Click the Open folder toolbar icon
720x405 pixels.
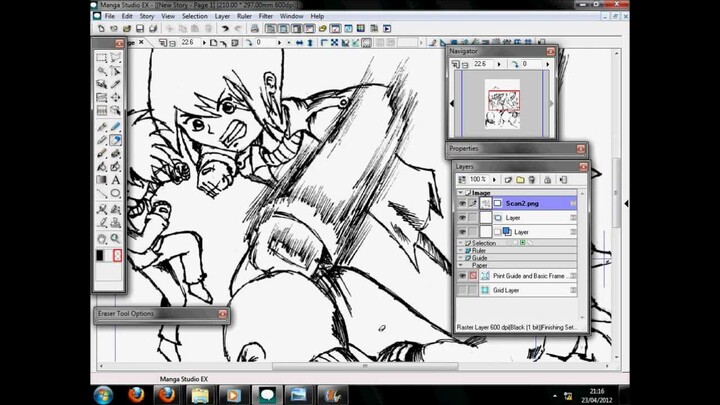coord(127,28)
